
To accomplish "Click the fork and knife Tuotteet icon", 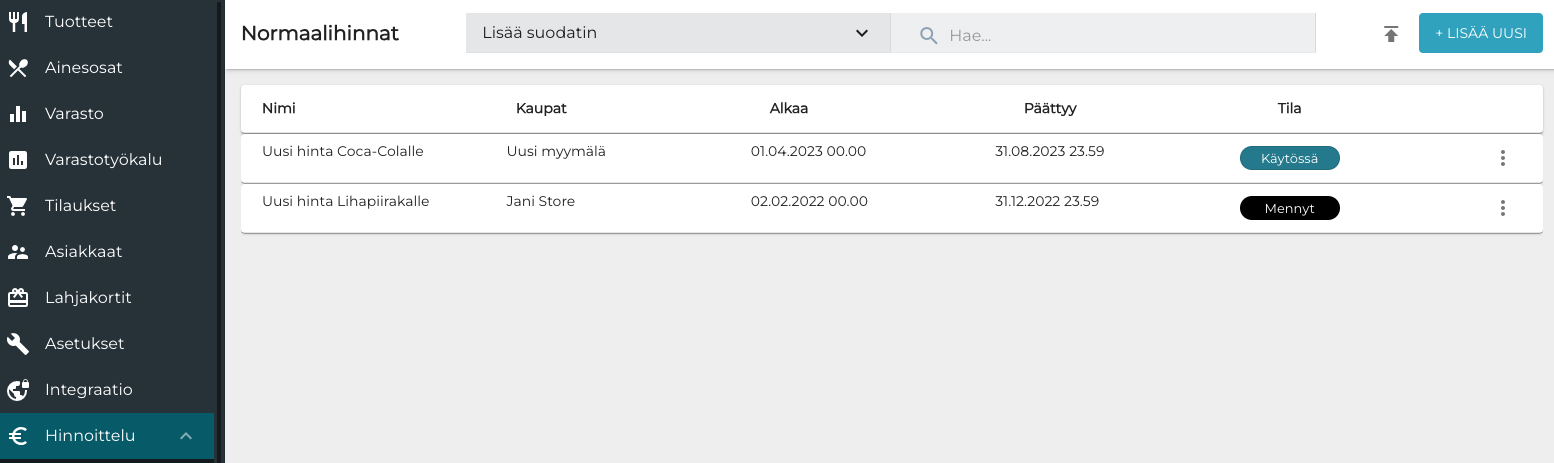I will pos(18,22).
